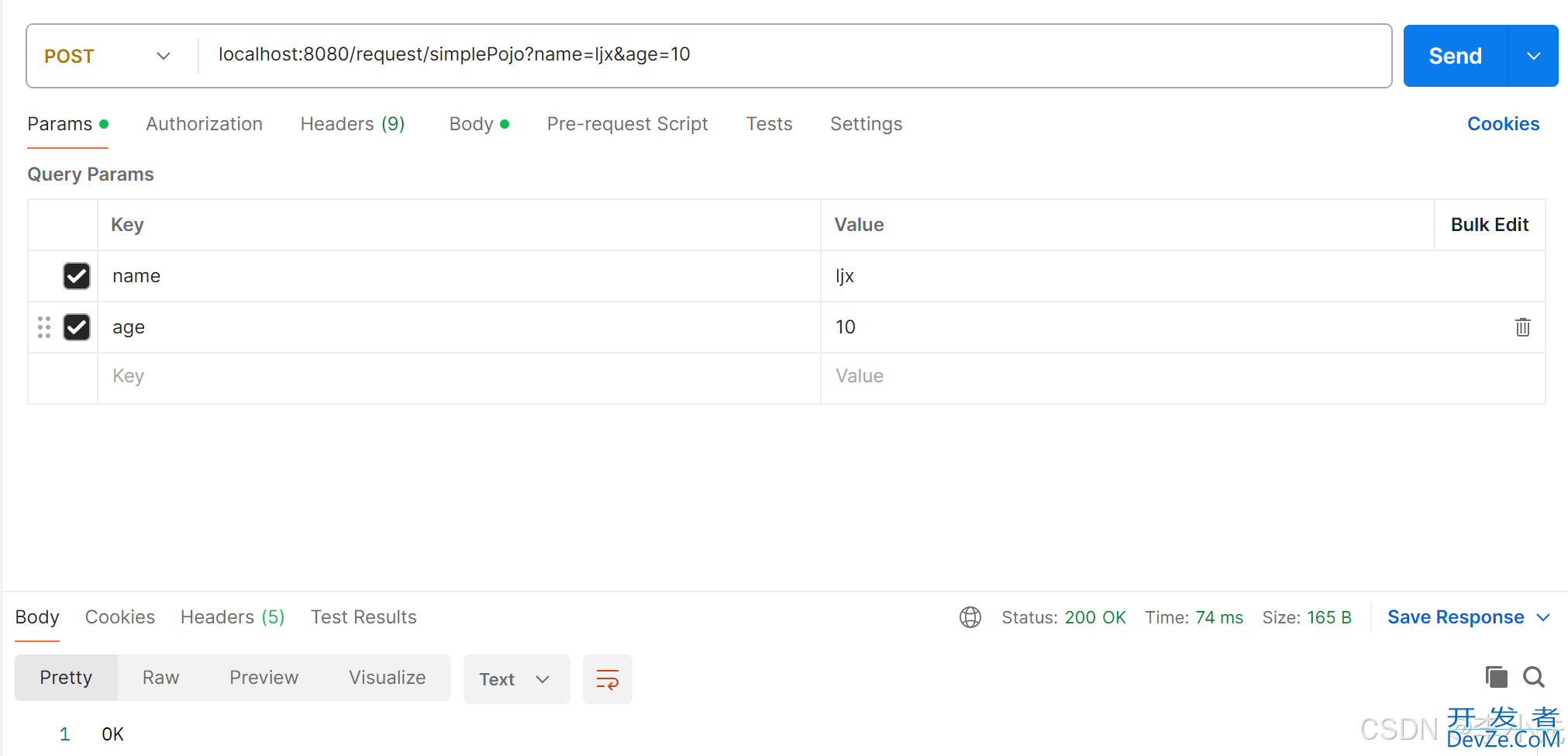The image size is (1568, 756).
Task: Click the request URL input field
Action: click(794, 55)
